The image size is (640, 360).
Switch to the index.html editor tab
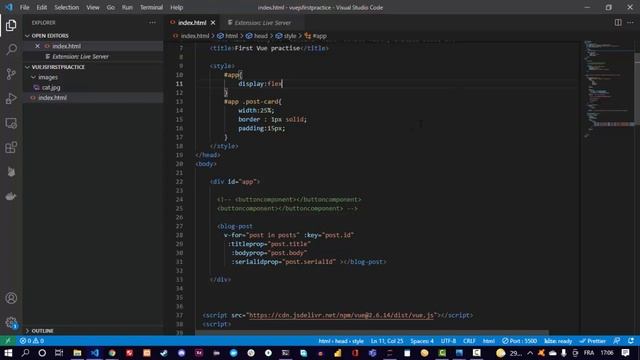(x=192, y=23)
